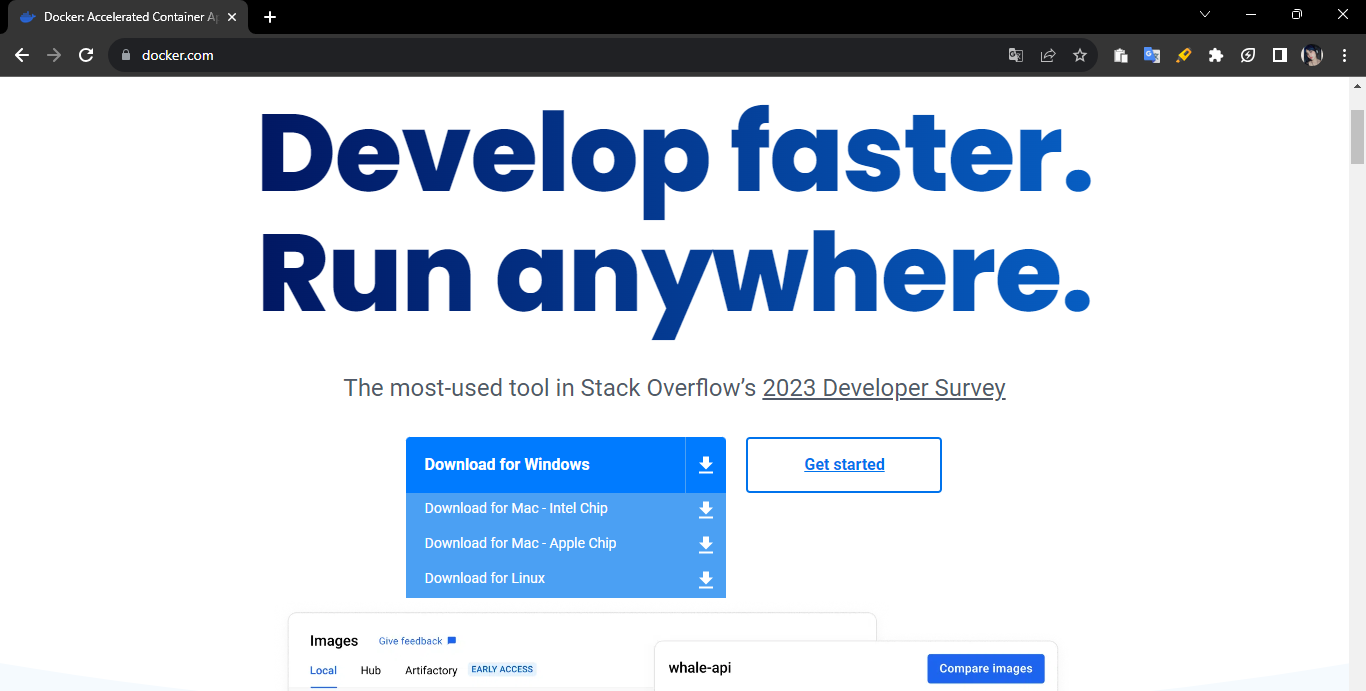Screen dimensions: 1366x691
Task: Switch to the Artifactory tab
Action: pyautogui.click(x=431, y=670)
